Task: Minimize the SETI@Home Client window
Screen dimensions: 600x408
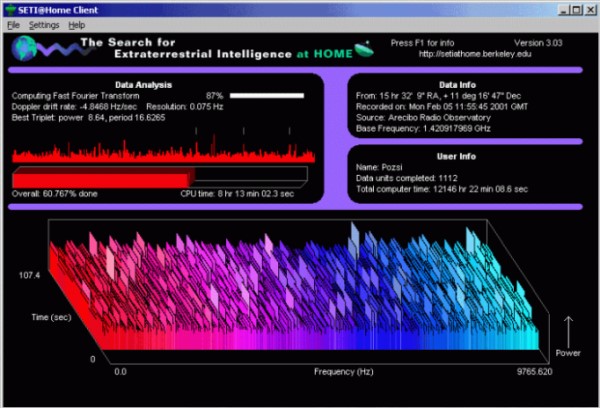Action: coord(563,10)
